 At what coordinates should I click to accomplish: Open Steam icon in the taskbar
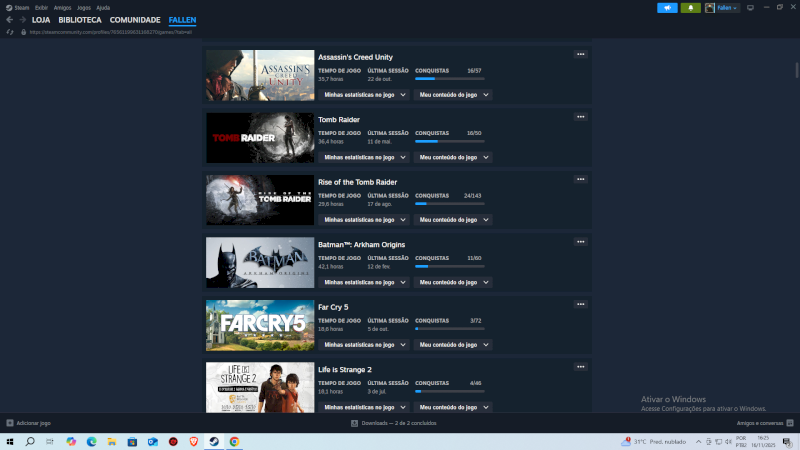(x=214, y=442)
